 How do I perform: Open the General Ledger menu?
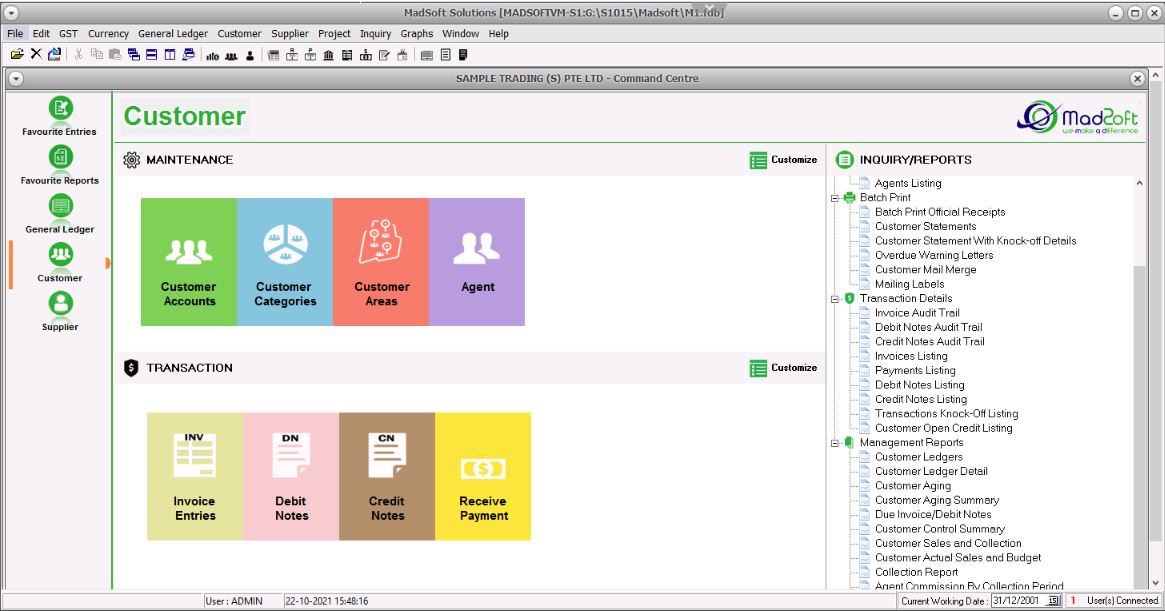tap(173, 33)
